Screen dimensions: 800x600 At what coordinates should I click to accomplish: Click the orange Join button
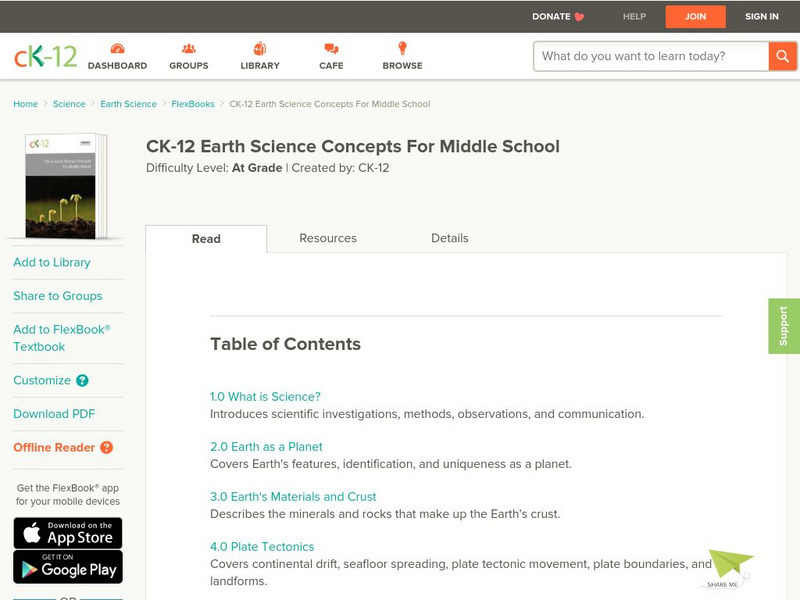point(695,16)
